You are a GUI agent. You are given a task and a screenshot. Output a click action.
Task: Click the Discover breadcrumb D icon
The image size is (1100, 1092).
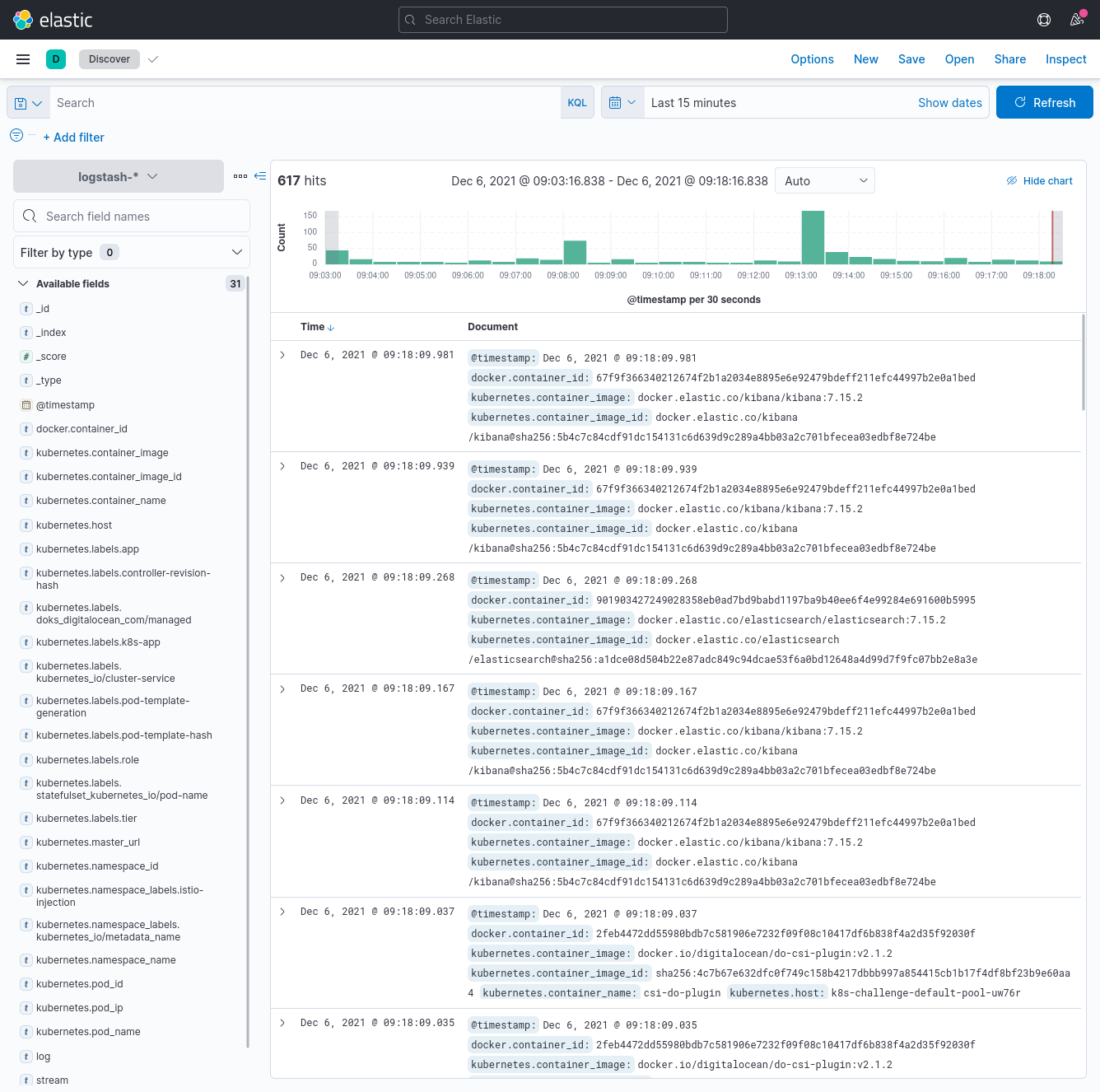[55, 58]
